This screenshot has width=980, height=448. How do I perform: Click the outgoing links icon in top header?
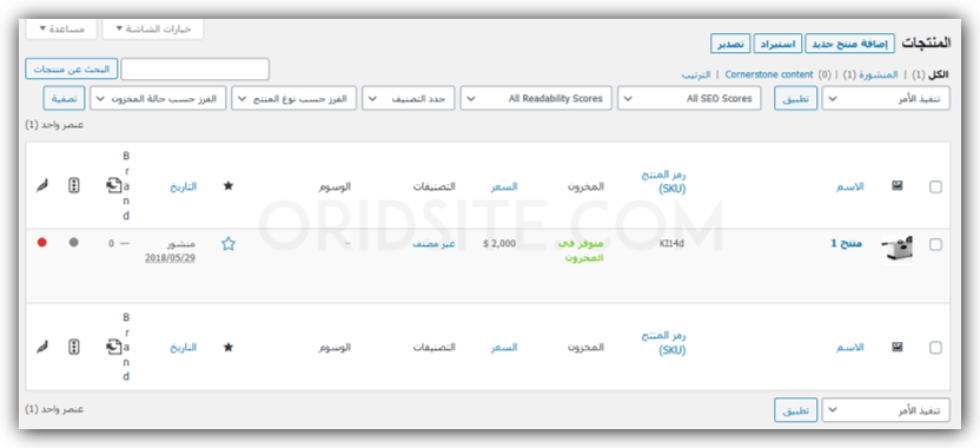[x=113, y=186]
